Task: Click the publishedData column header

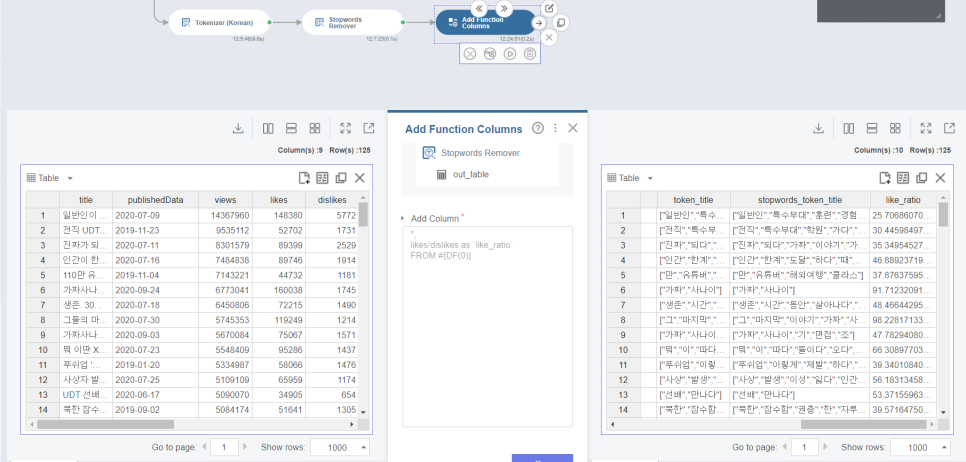Action: click(155, 200)
